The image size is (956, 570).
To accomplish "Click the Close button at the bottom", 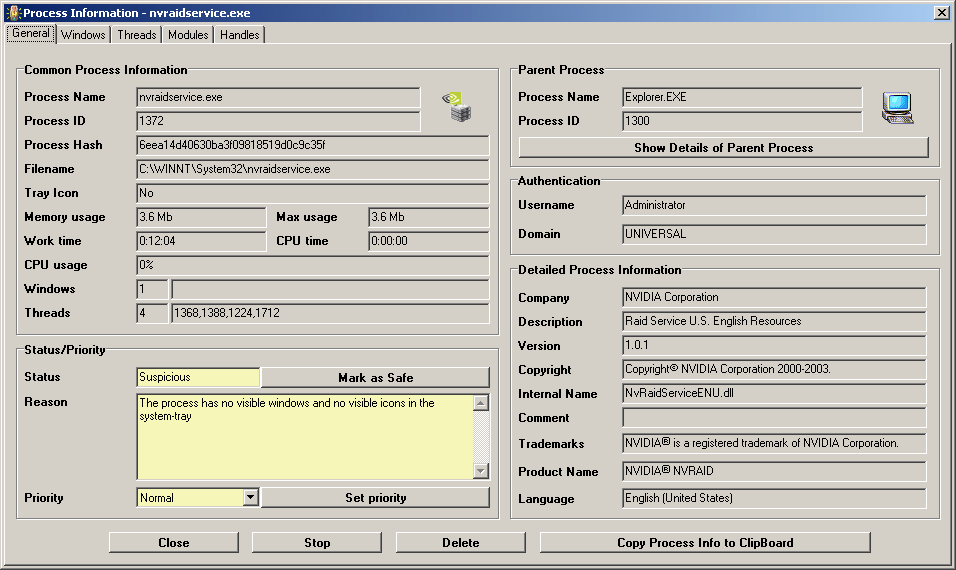I will tap(174, 543).
